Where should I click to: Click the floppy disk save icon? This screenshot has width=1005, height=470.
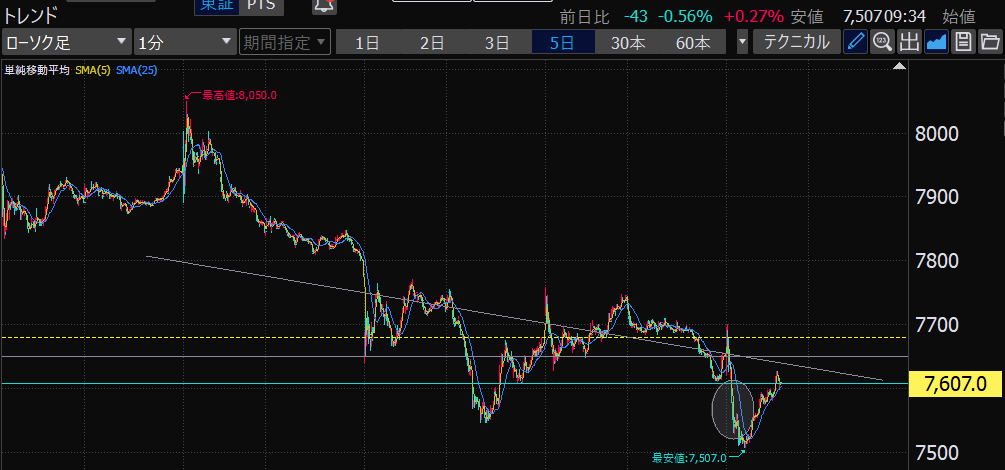coord(963,42)
